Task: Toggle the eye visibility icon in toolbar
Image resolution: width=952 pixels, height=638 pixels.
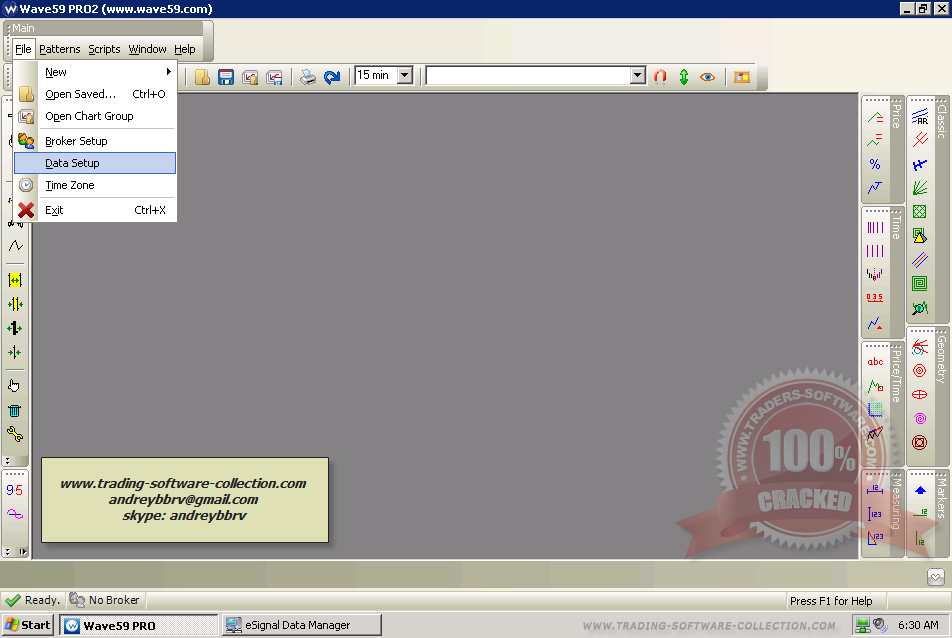Action: point(708,76)
